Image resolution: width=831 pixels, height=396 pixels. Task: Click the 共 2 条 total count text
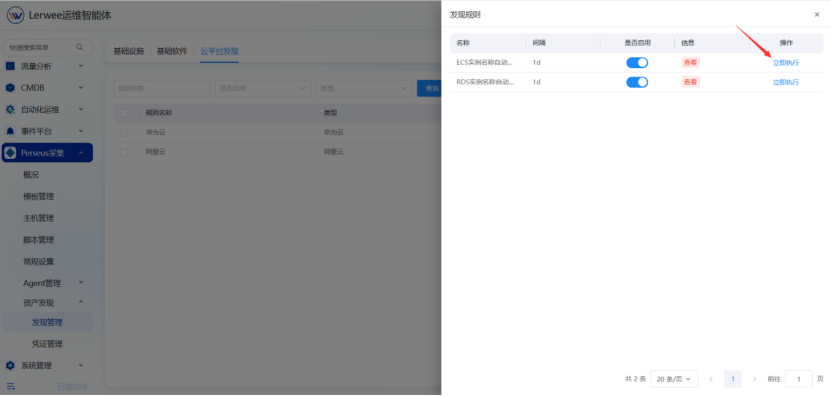click(x=635, y=379)
